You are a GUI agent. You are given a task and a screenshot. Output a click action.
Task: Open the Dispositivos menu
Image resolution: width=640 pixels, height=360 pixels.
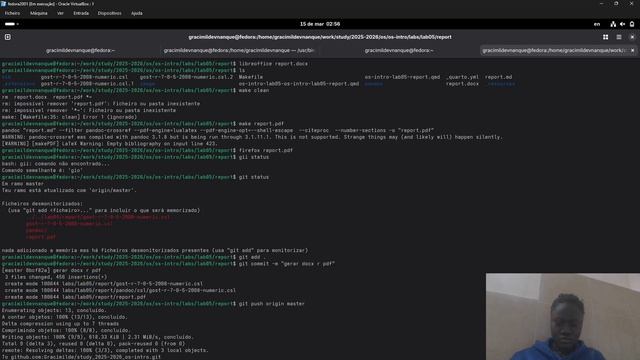click(x=109, y=13)
